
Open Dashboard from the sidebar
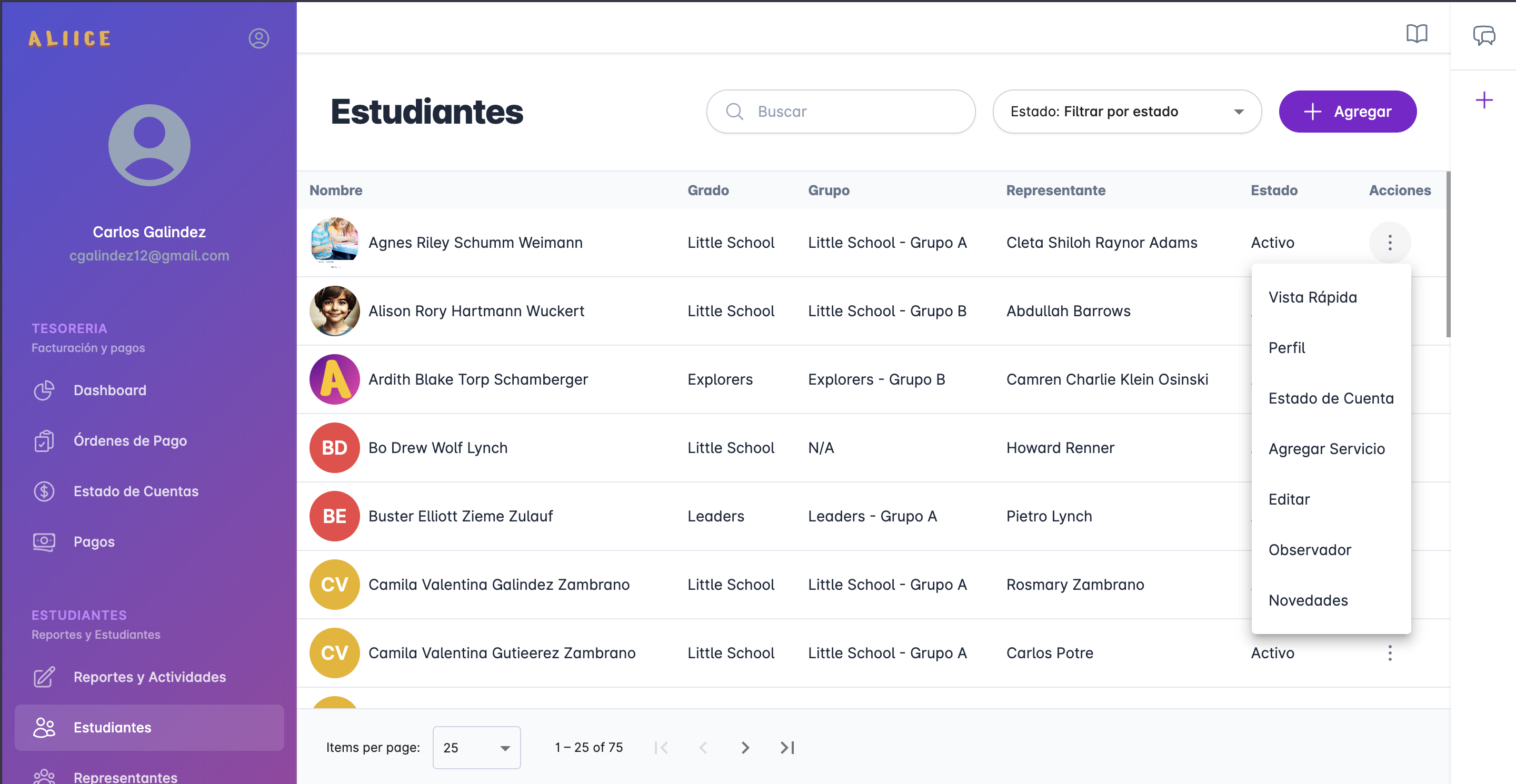pyautogui.click(x=109, y=390)
